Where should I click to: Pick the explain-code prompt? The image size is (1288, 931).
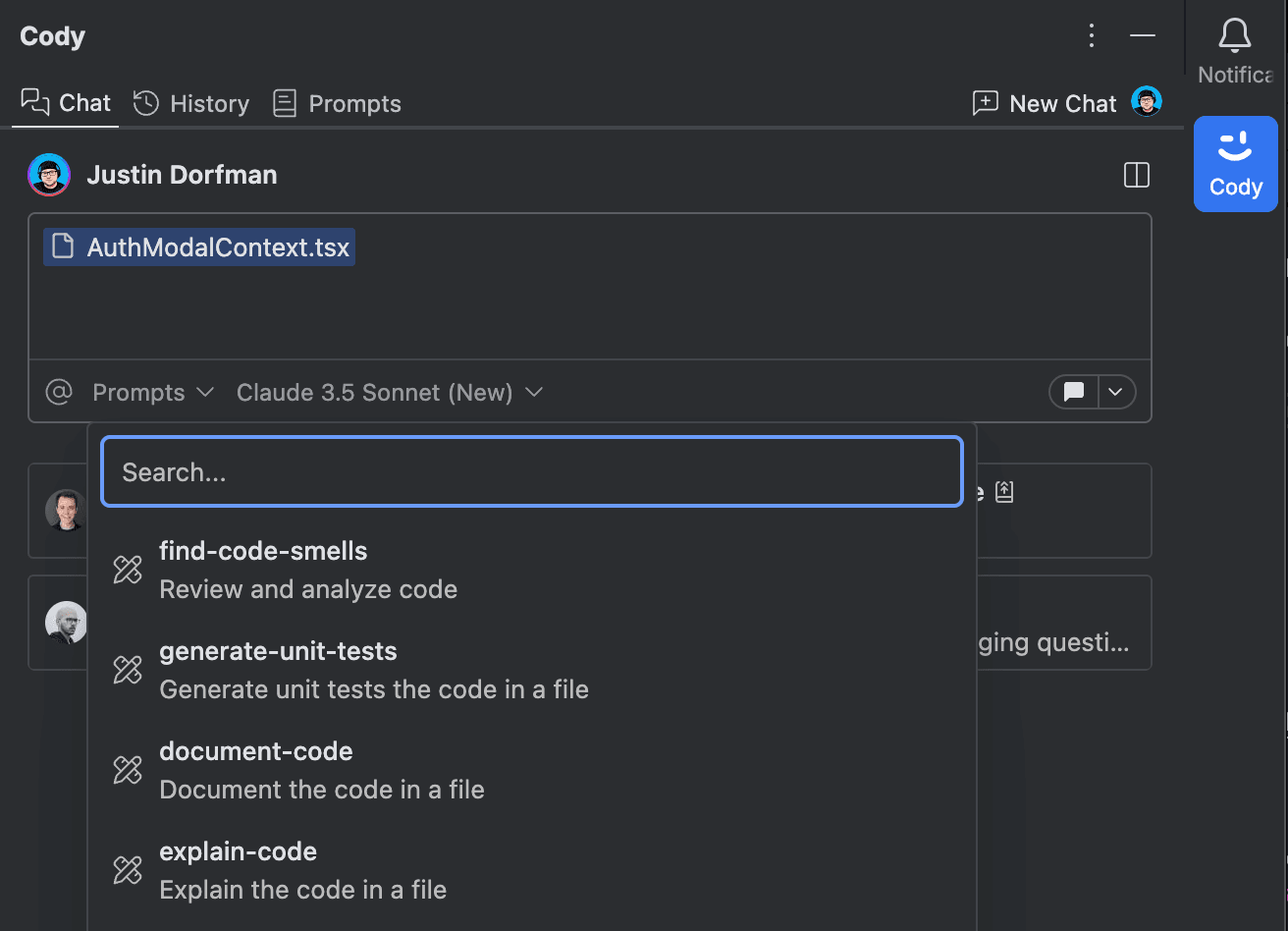(531, 870)
